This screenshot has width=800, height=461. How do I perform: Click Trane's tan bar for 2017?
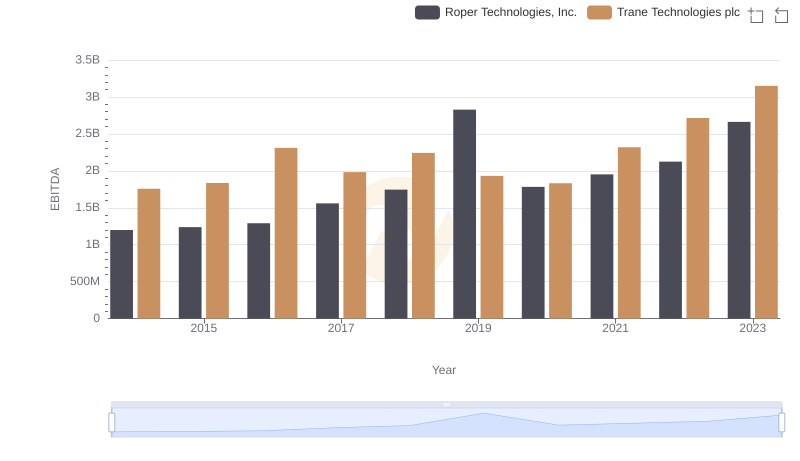[x=355, y=245]
